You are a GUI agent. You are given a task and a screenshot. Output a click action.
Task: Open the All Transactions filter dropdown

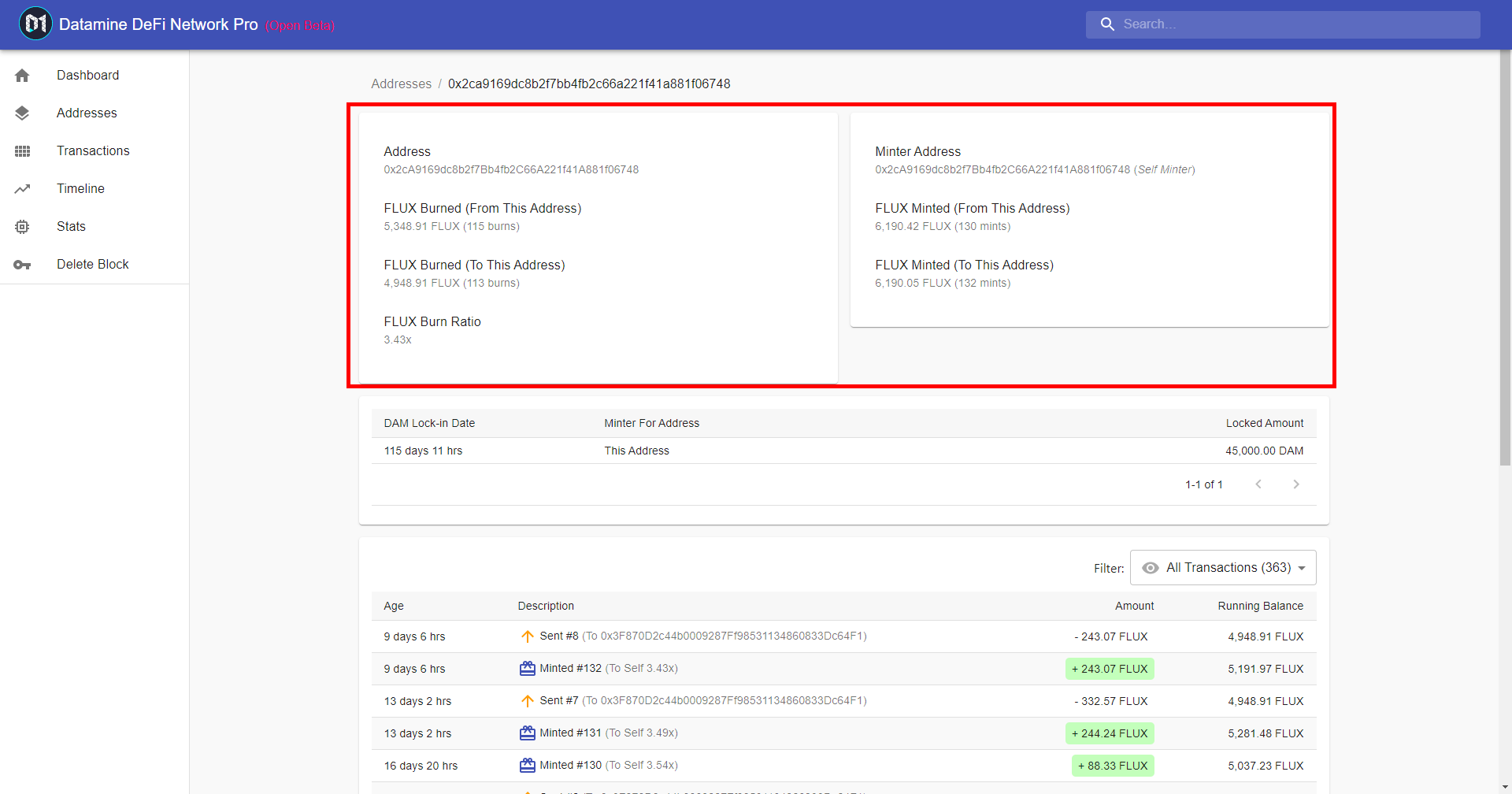click(1223, 568)
